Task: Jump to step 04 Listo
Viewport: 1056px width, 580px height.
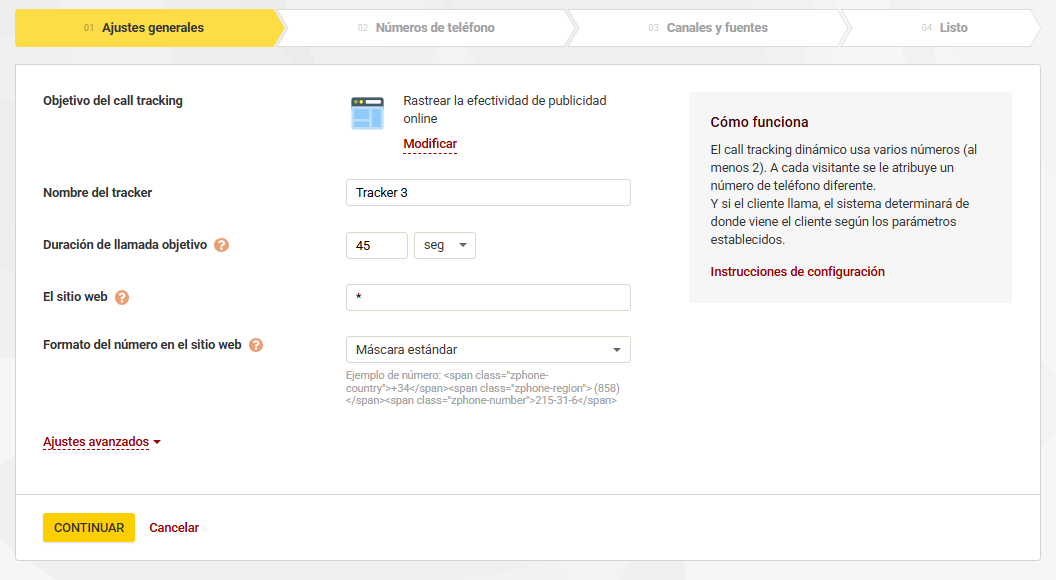Action: [945, 28]
